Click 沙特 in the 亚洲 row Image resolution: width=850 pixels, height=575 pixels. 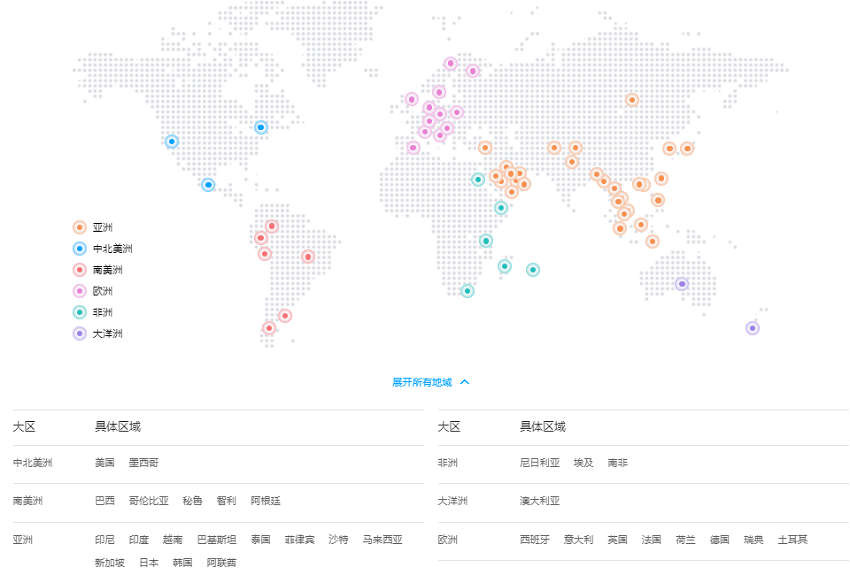click(338, 540)
